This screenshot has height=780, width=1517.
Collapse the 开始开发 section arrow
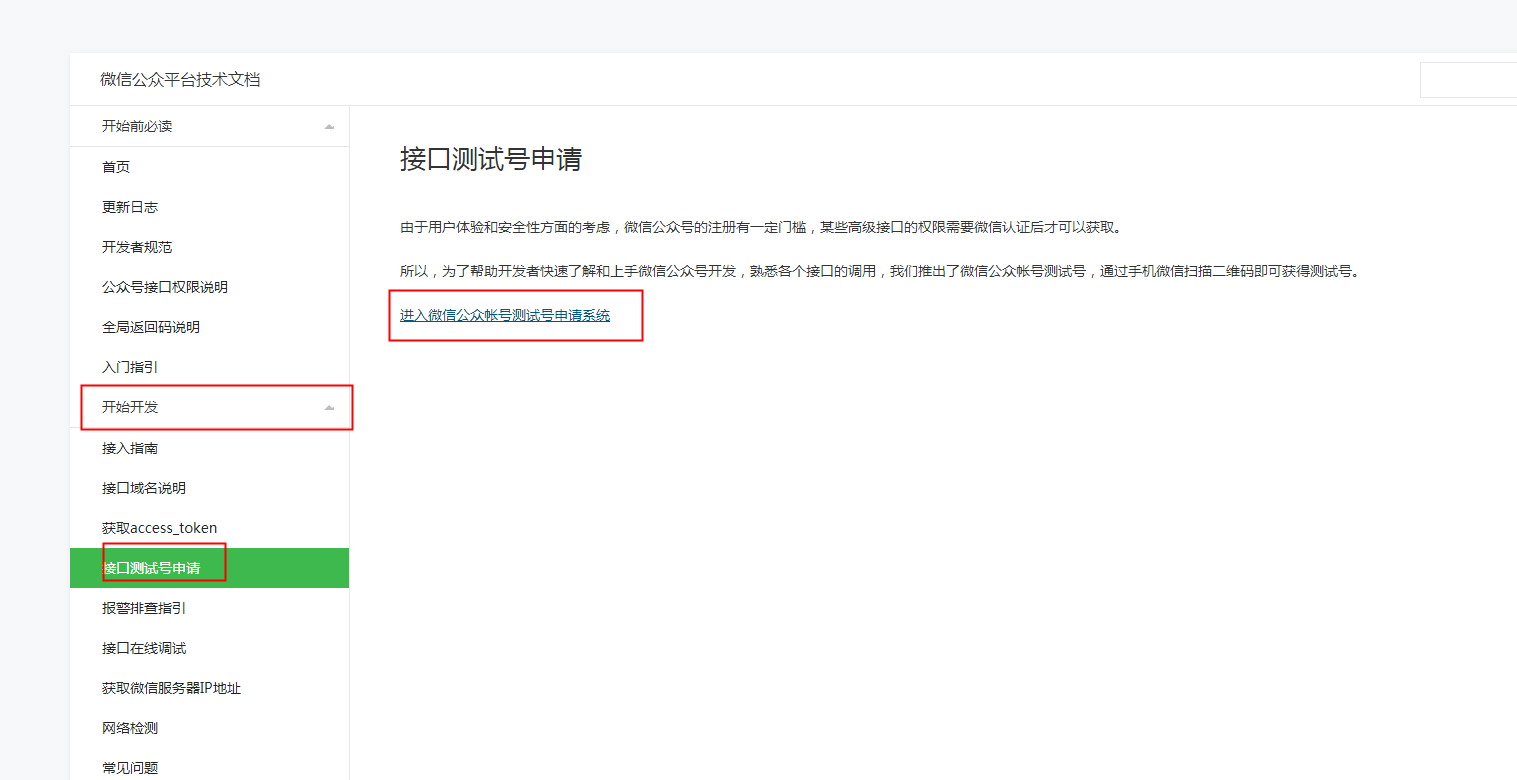329,408
